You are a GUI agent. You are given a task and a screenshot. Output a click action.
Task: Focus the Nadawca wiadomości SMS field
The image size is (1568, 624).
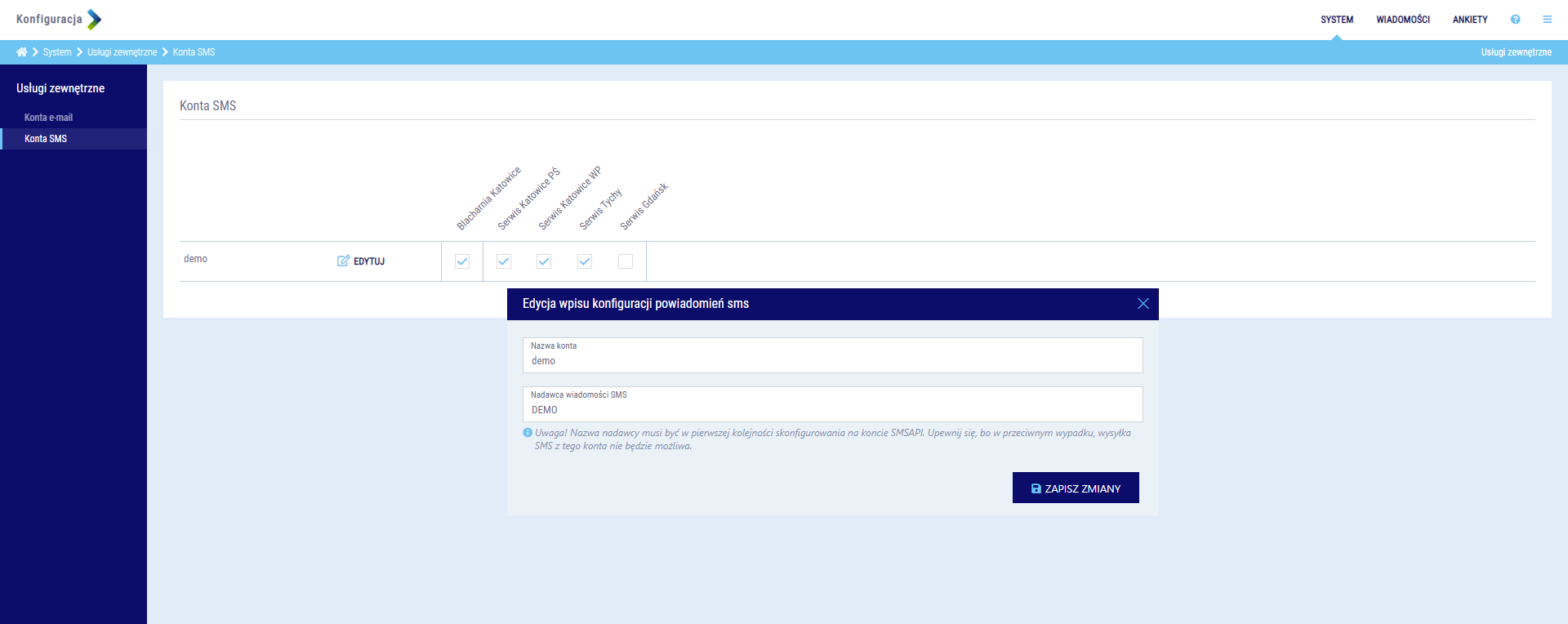(x=832, y=409)
